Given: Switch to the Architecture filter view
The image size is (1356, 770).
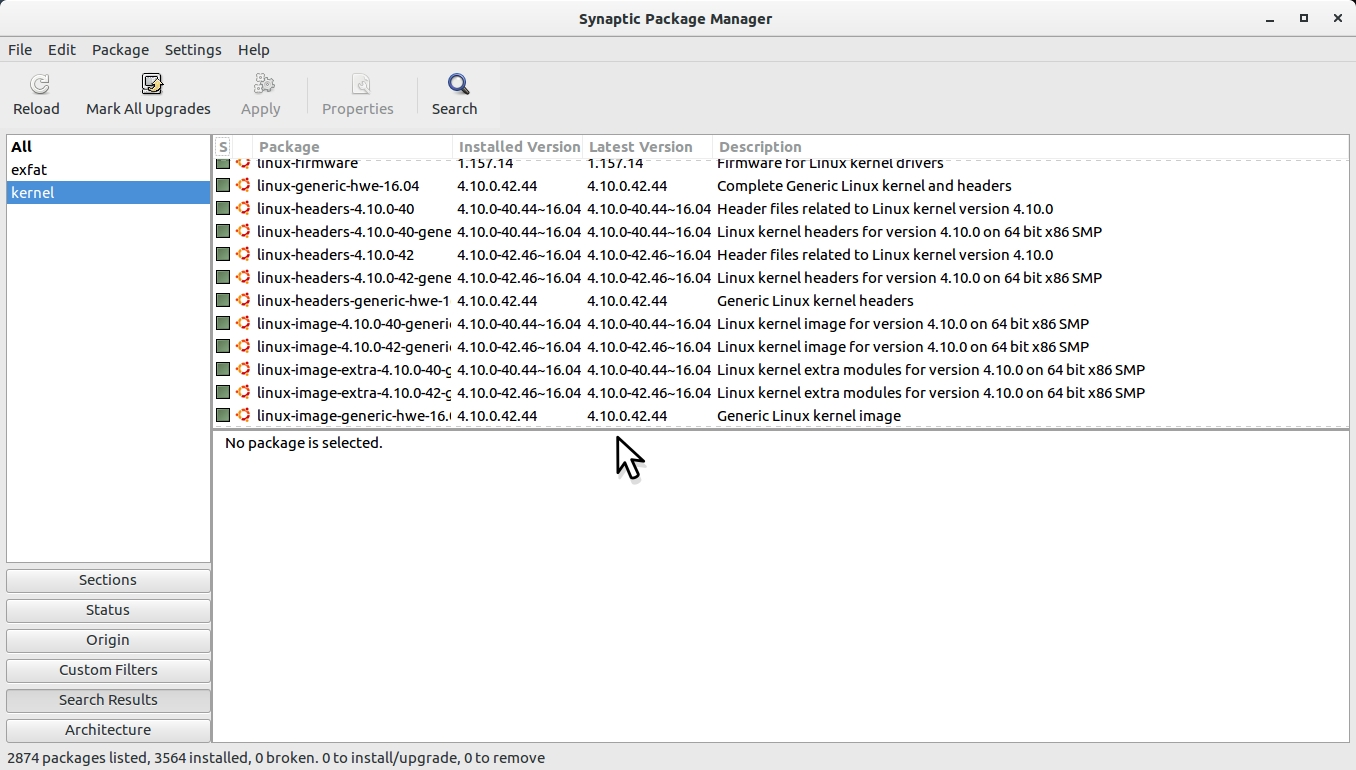Looking at the screenshot, I should pyautogui.click(x=108, y=730).
